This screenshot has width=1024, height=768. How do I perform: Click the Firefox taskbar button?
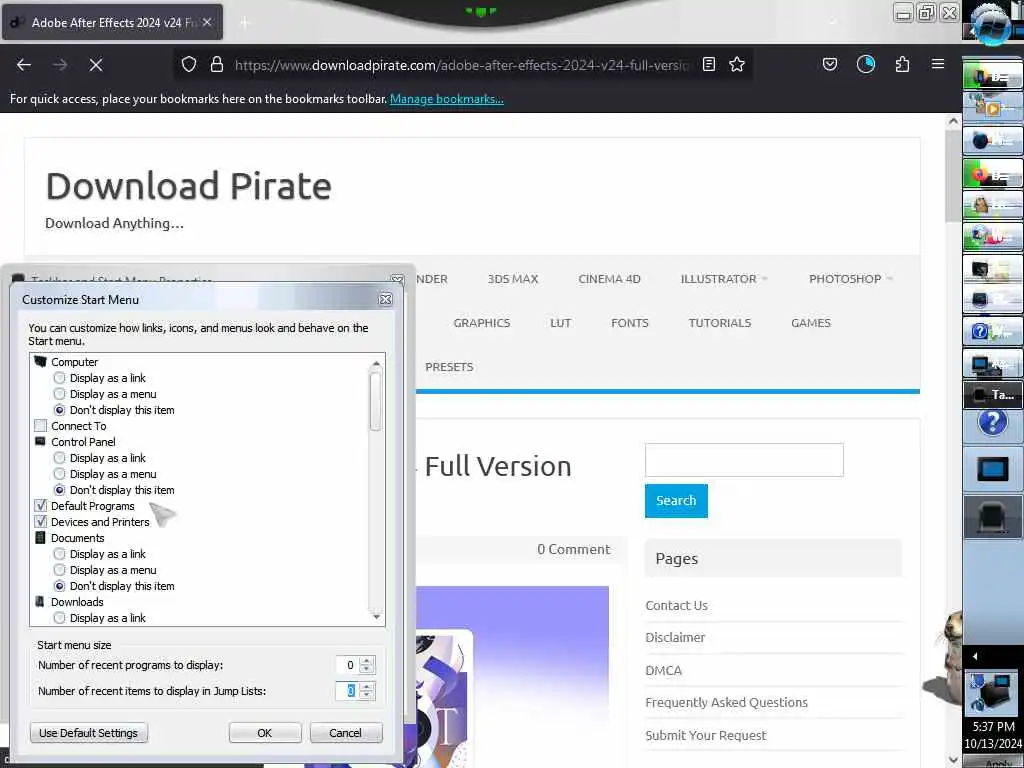(993, 173)
